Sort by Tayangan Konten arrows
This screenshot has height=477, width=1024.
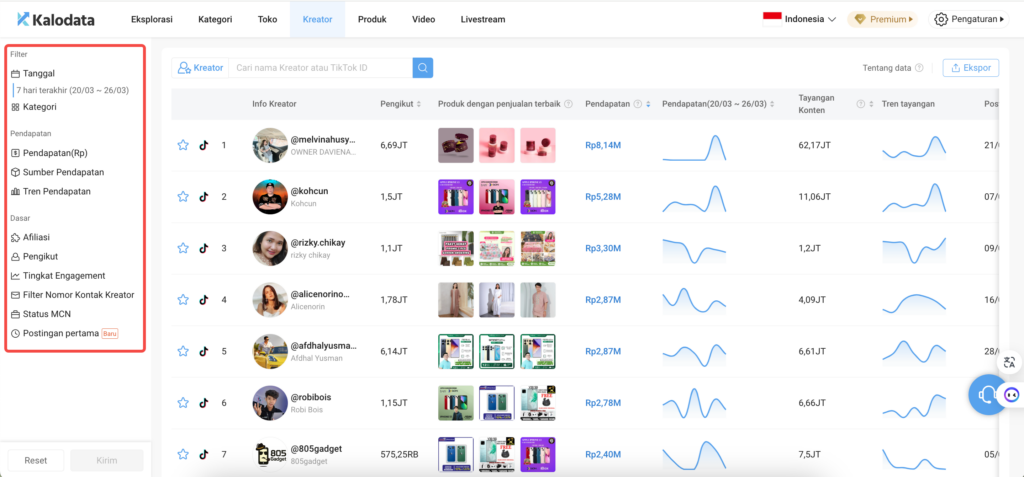pos(871,104)
